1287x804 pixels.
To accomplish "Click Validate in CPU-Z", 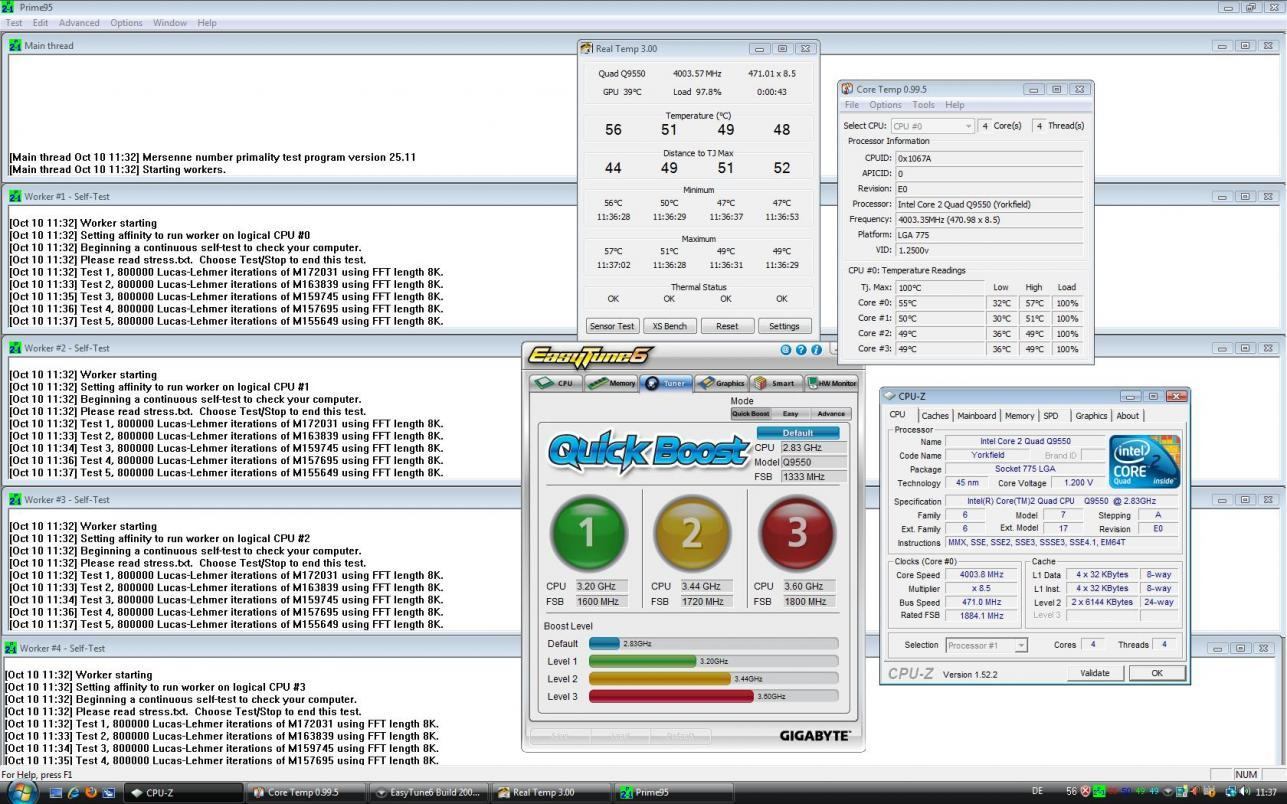I will pos(1094,673).
